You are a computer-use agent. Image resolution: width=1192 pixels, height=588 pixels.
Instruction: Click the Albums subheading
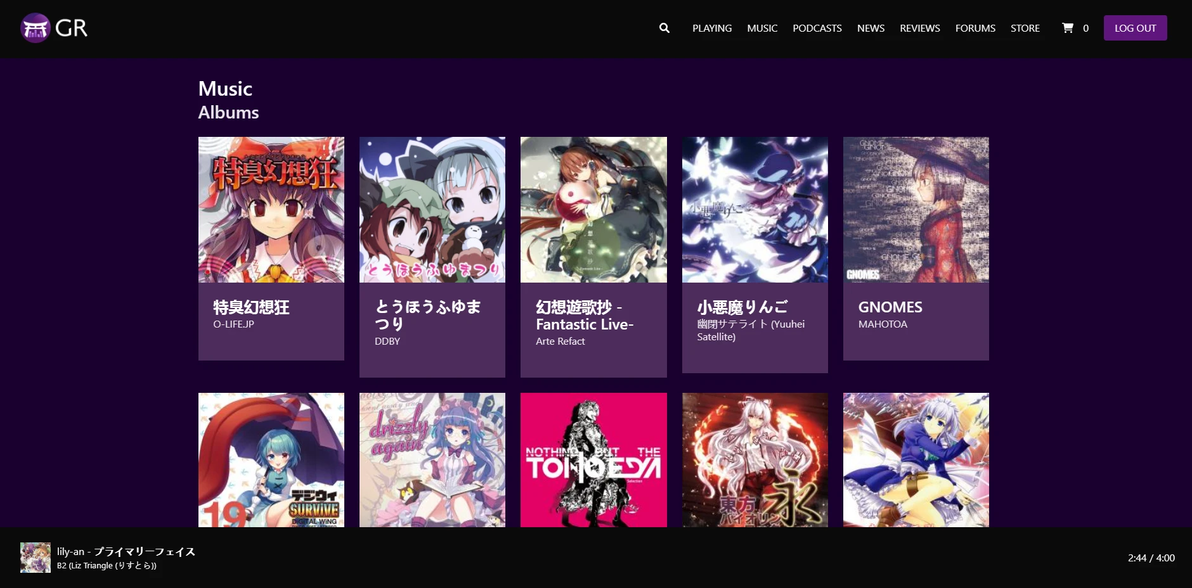pos(229,113)
